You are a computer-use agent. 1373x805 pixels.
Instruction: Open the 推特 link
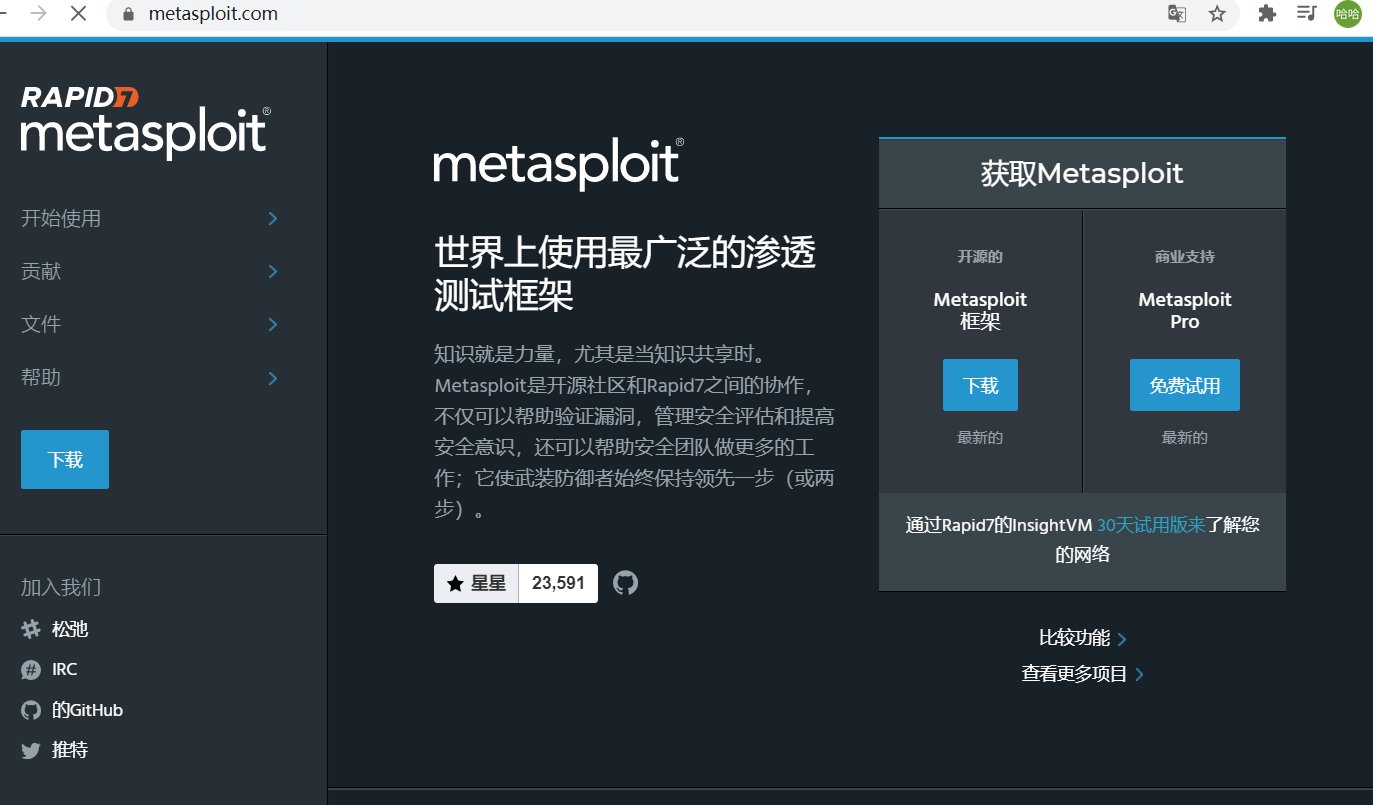[x=70, y=750]
